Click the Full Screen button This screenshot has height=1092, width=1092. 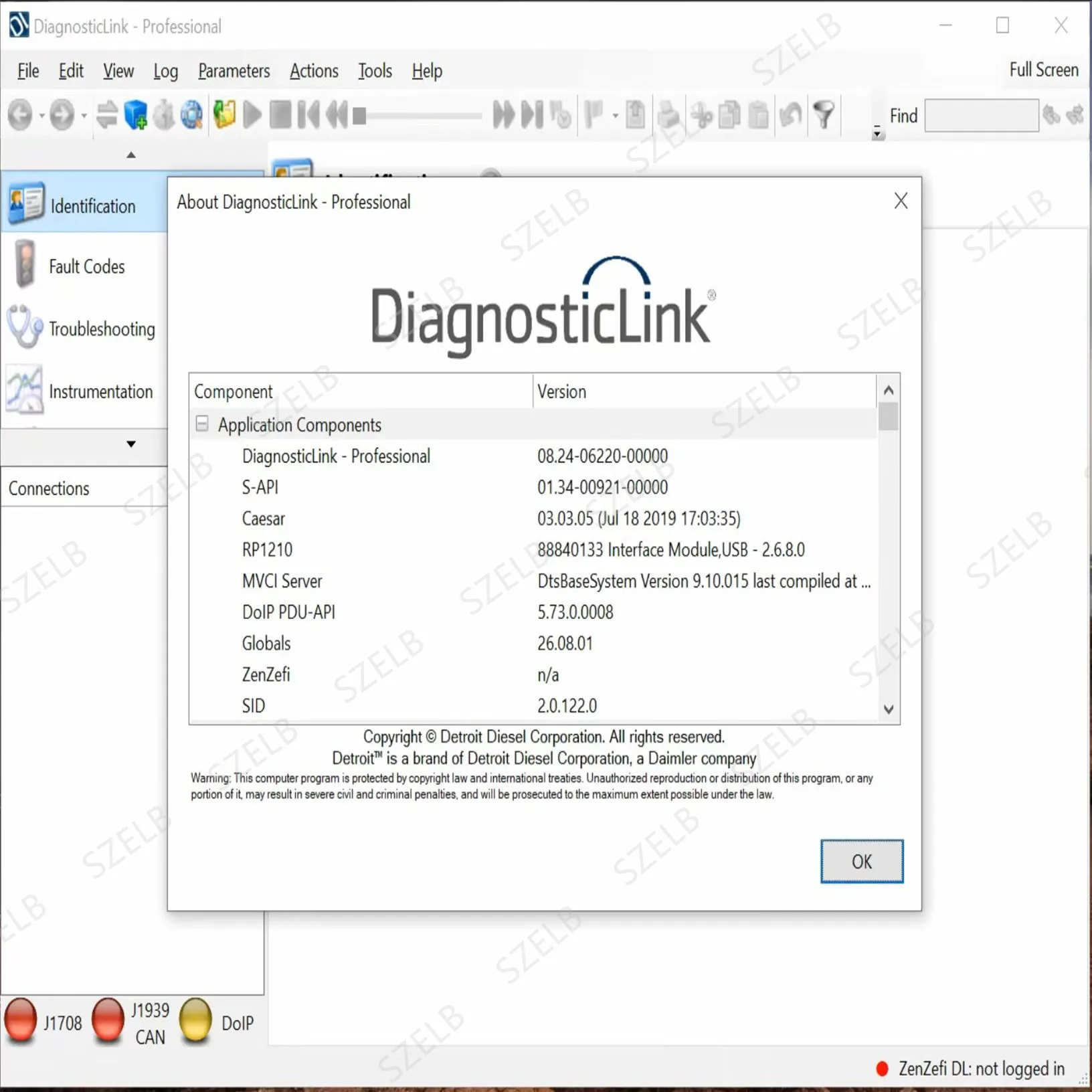coord(1043,70)
